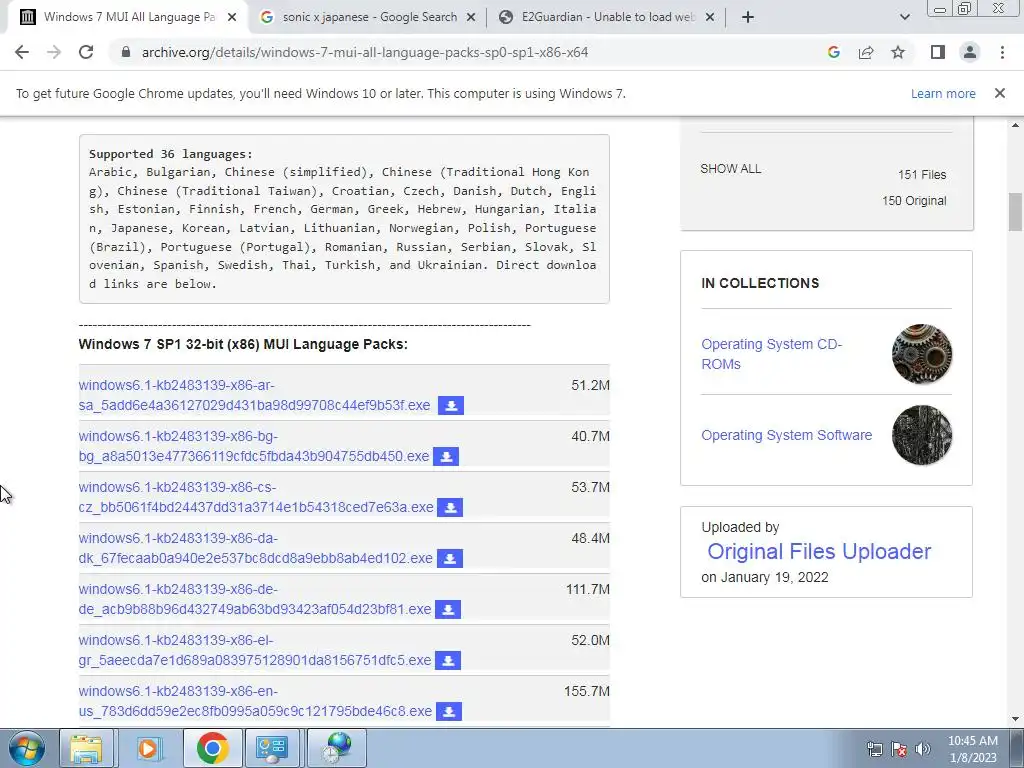Click the download icon for da-dk pack
The height and width of the screenshot is (768, 1024).
pyautogui.click(x=449, y=558)
